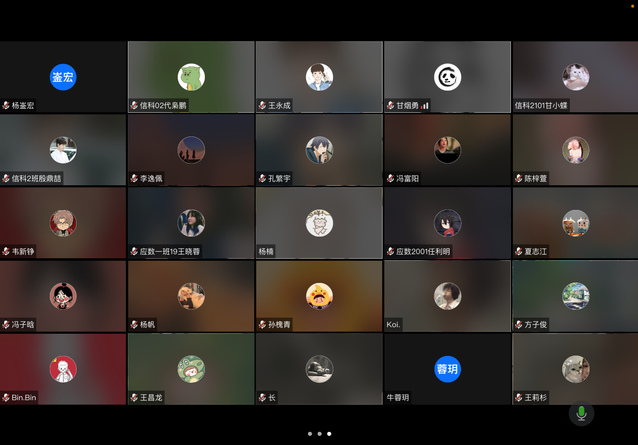638x445 pixels.
Task: Select the Koi. participant video tile
Action: (447, 296)
